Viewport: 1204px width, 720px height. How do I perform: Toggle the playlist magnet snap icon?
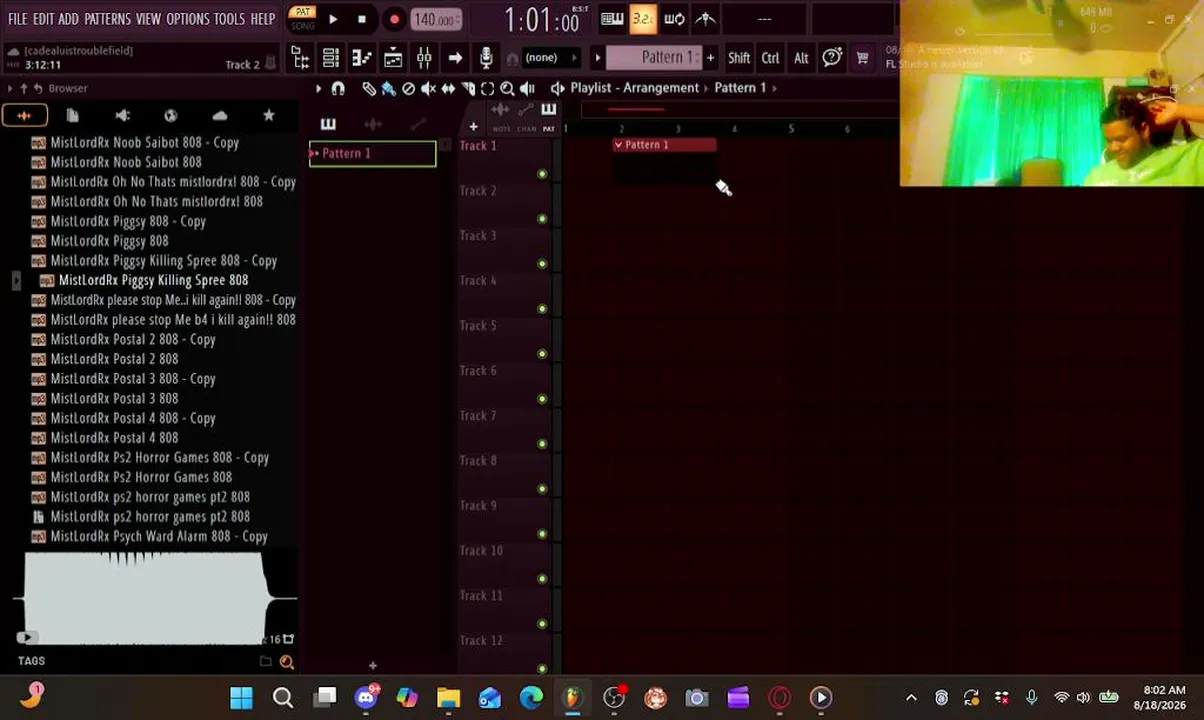(x=338, y=89)
